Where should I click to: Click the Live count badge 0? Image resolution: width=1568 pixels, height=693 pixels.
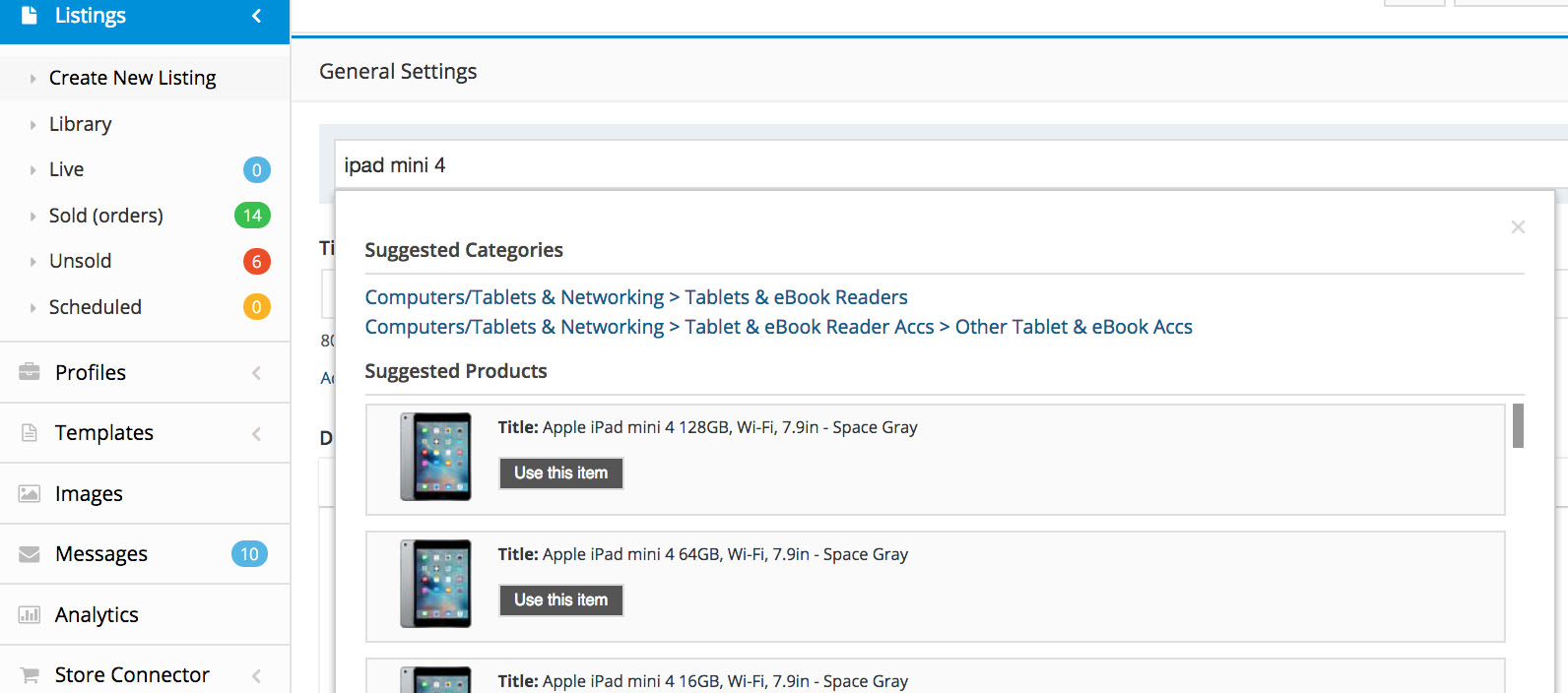click(256, 170)
